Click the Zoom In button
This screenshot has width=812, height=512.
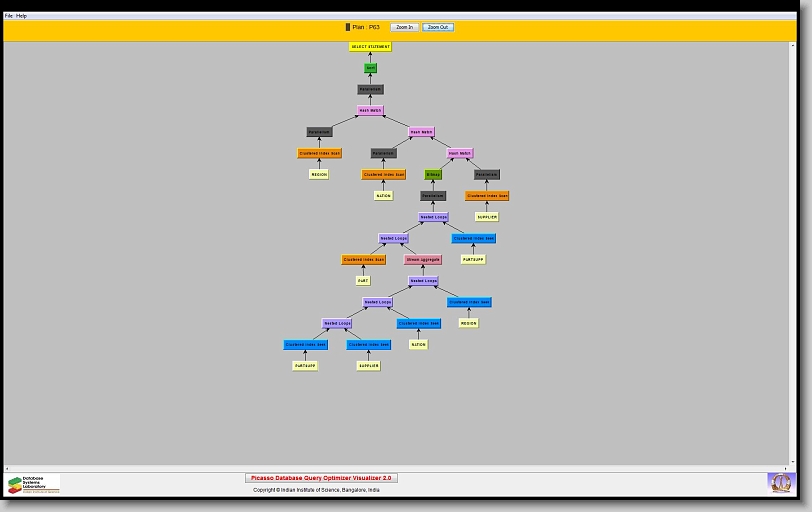(404, 27)
